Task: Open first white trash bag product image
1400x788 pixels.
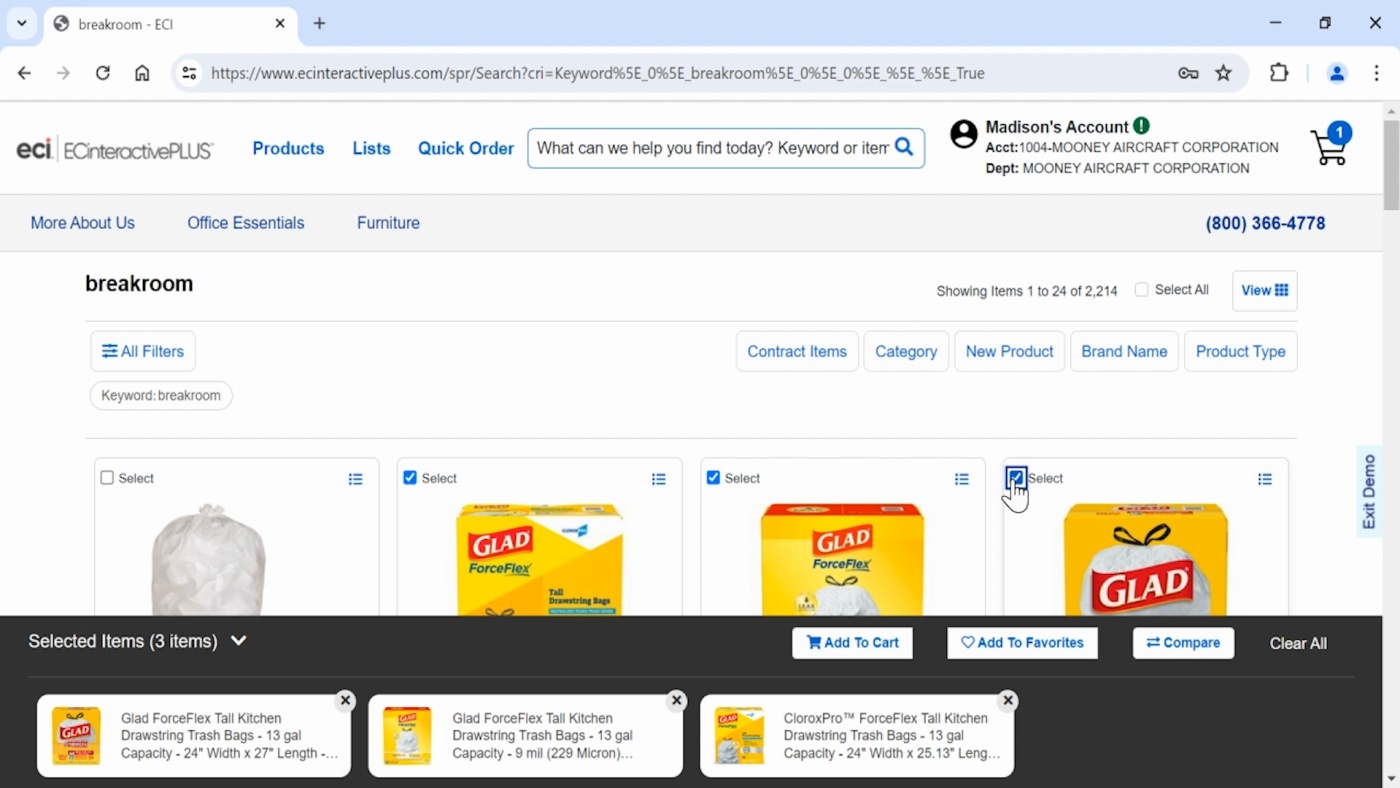Action: (x=208, y=558)
